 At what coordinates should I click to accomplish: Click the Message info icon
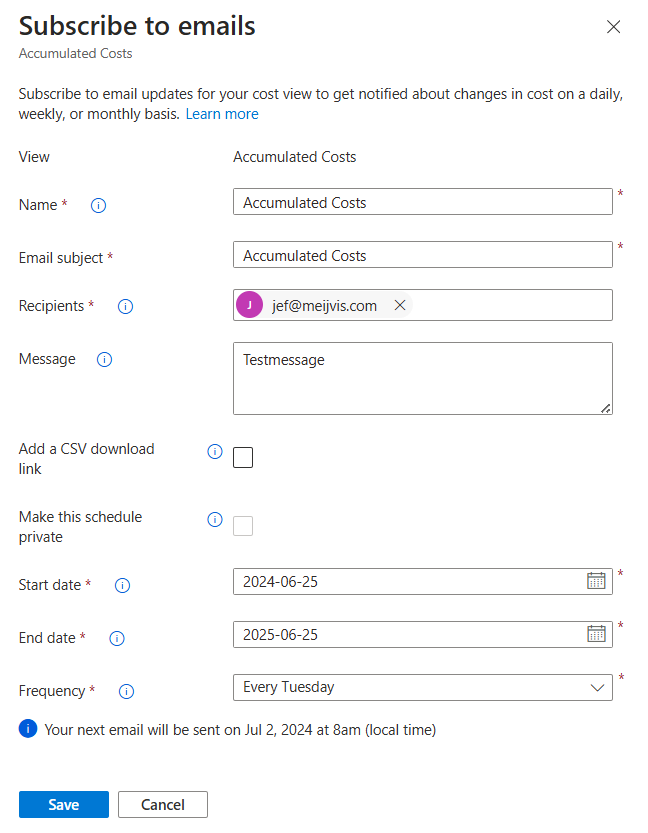(104, 360)
